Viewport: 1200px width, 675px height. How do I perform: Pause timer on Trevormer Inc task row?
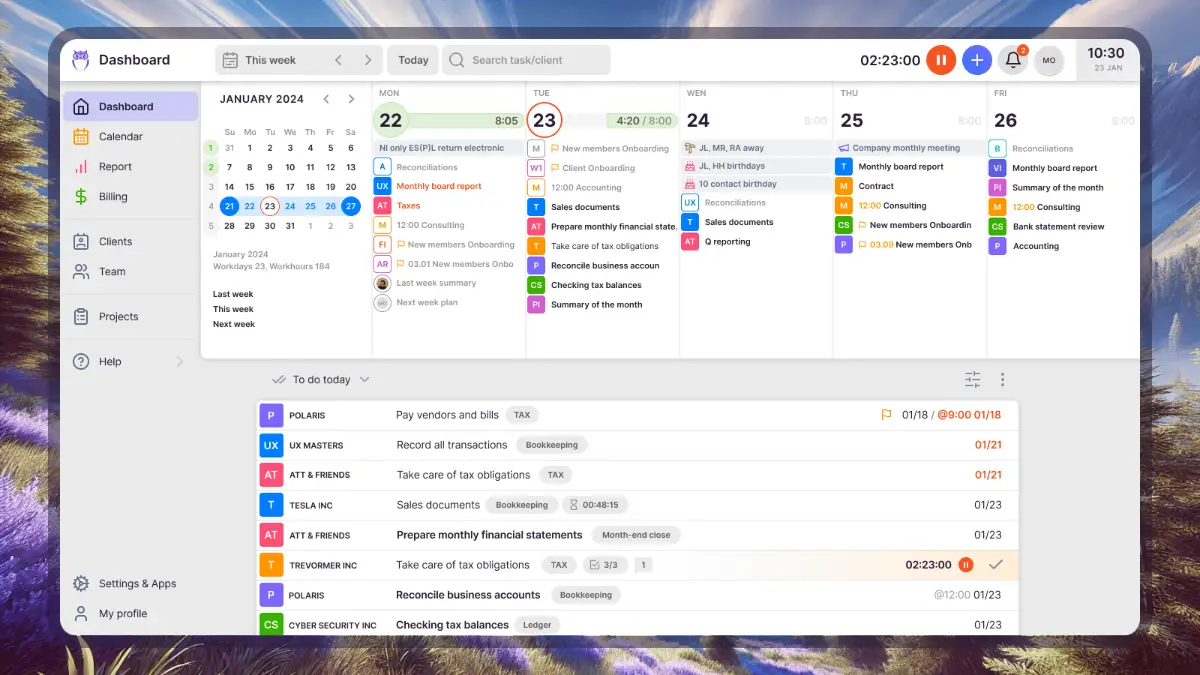[x=965, y=565]
